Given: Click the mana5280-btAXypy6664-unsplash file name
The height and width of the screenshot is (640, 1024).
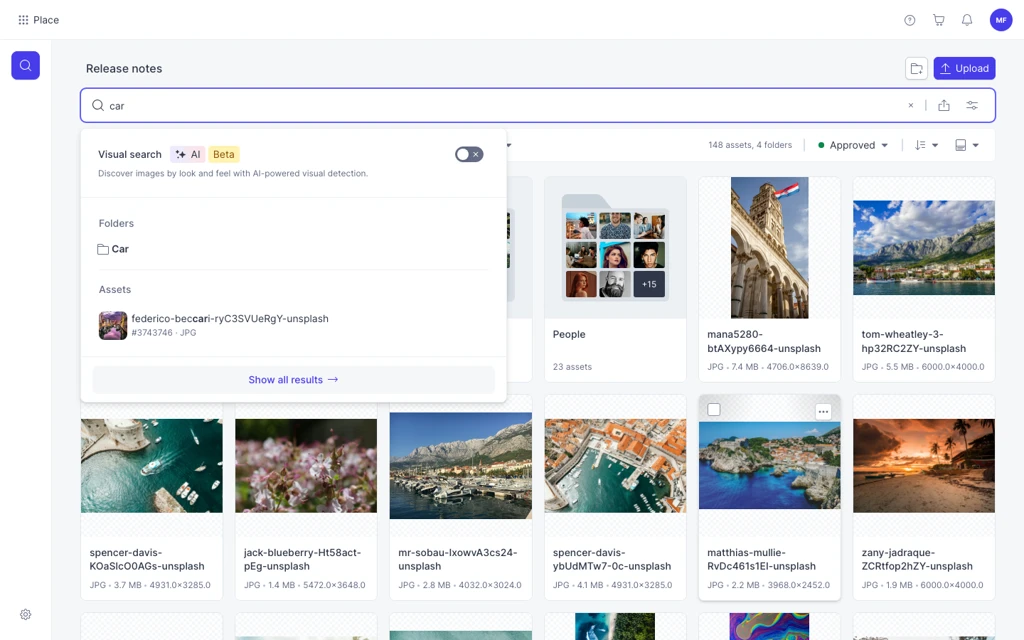Looking at the screenshot, I should [x=764, y=342].
